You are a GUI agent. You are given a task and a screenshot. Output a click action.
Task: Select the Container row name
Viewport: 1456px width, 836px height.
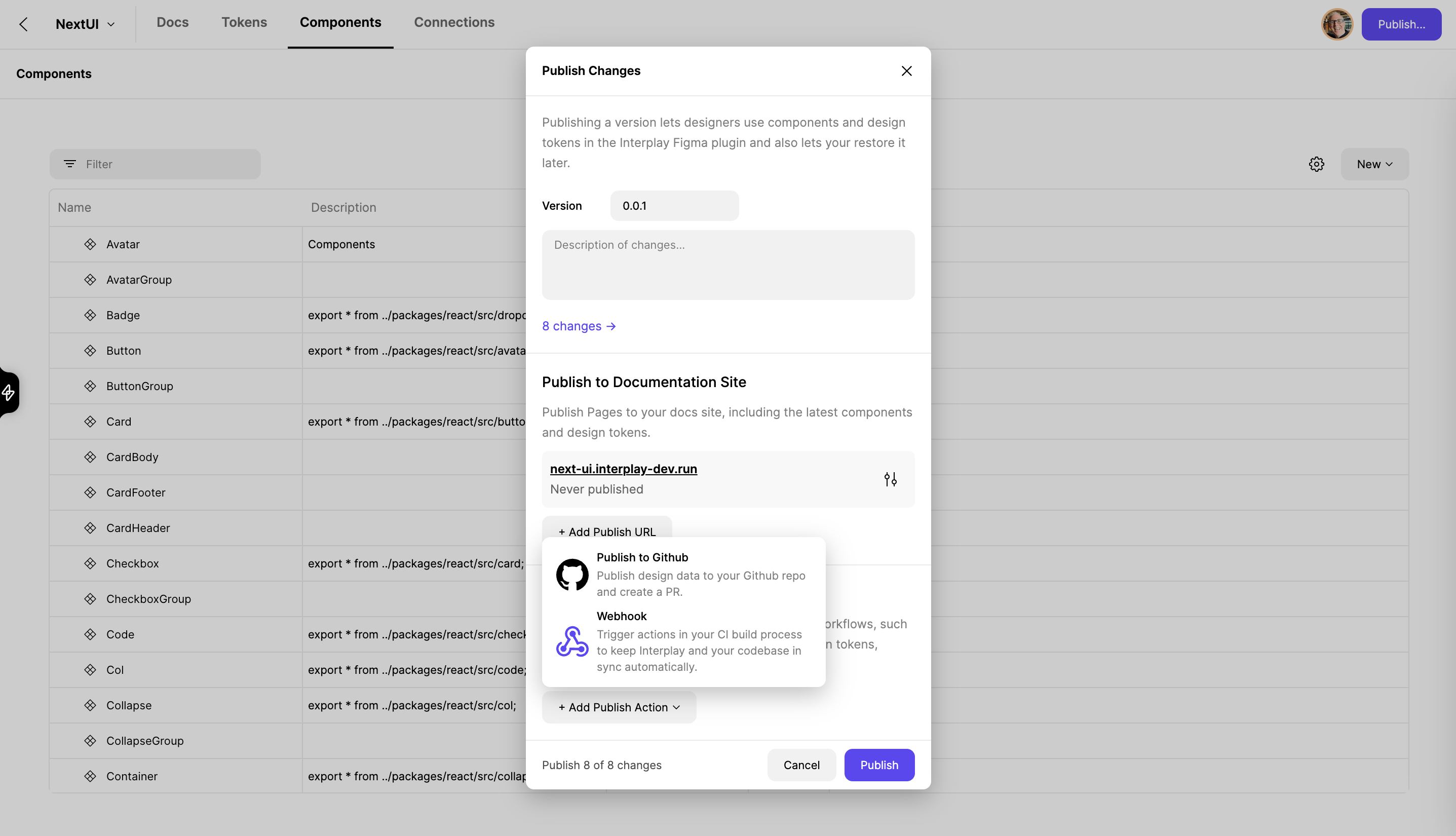(x=132, y=776)
